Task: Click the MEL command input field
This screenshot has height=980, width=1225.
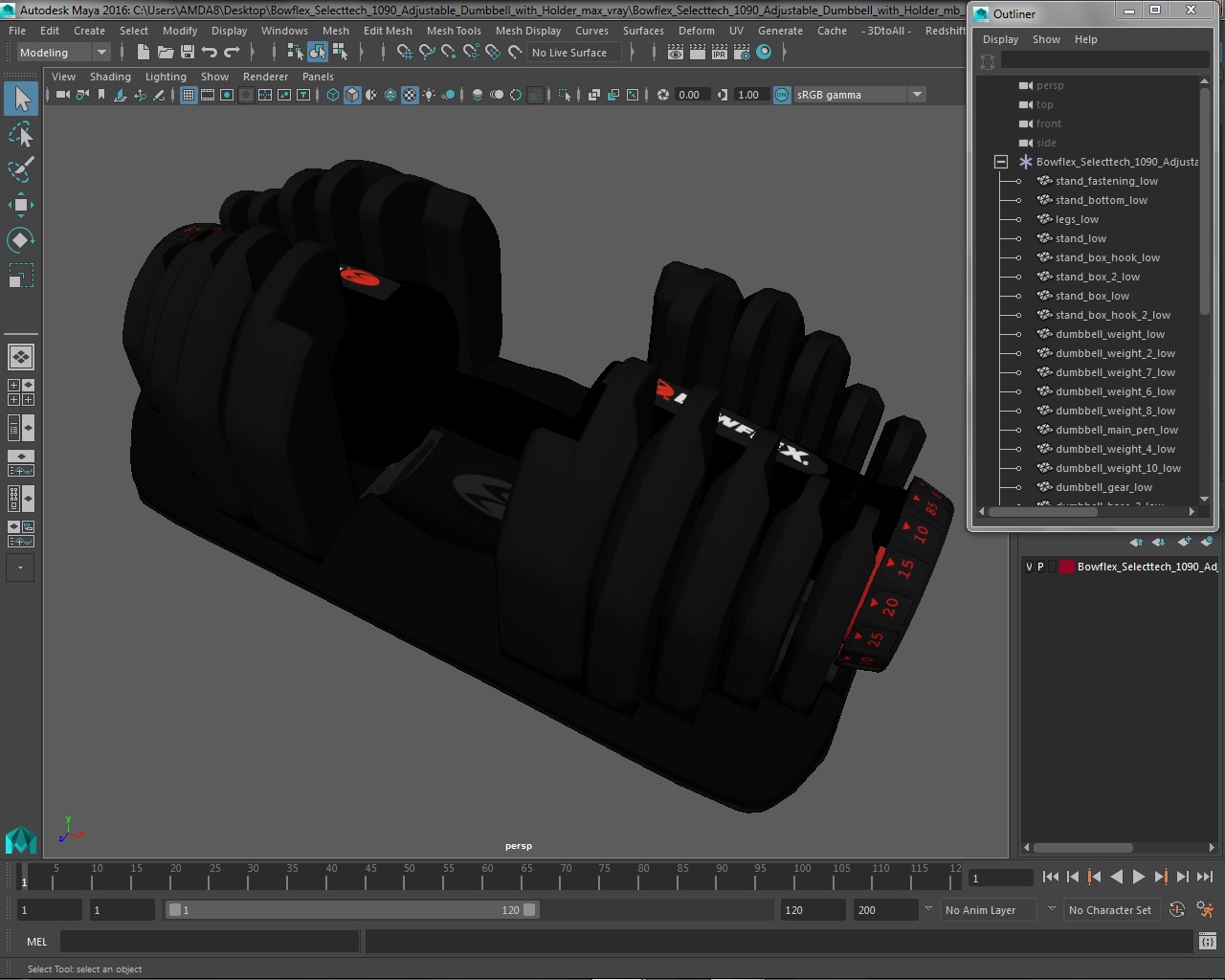Action: (x=210, y=942)
